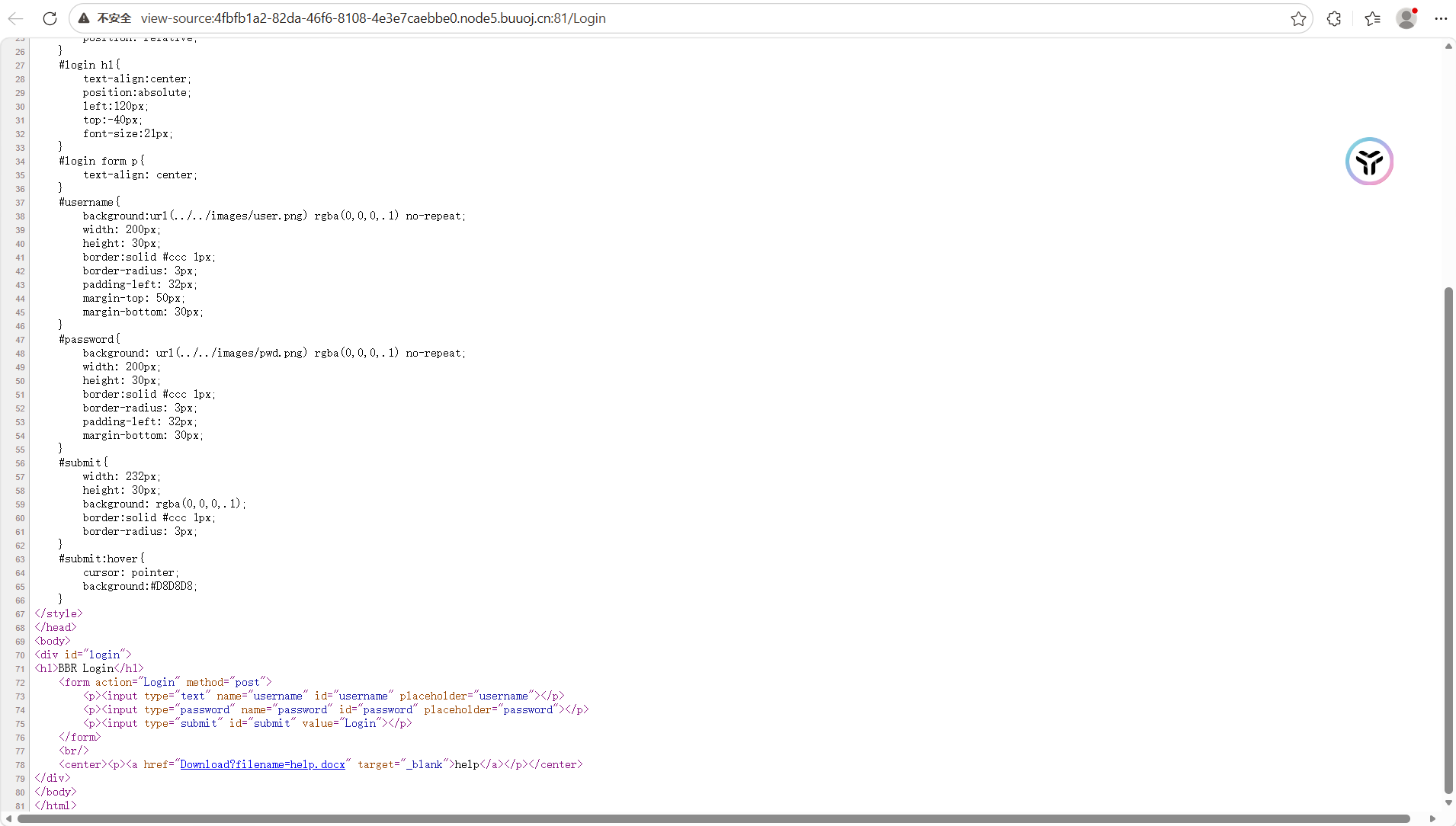1456x826 pixels.
Task: Open the Download?filename=help.docx link
Action: [x=263, y=764]
